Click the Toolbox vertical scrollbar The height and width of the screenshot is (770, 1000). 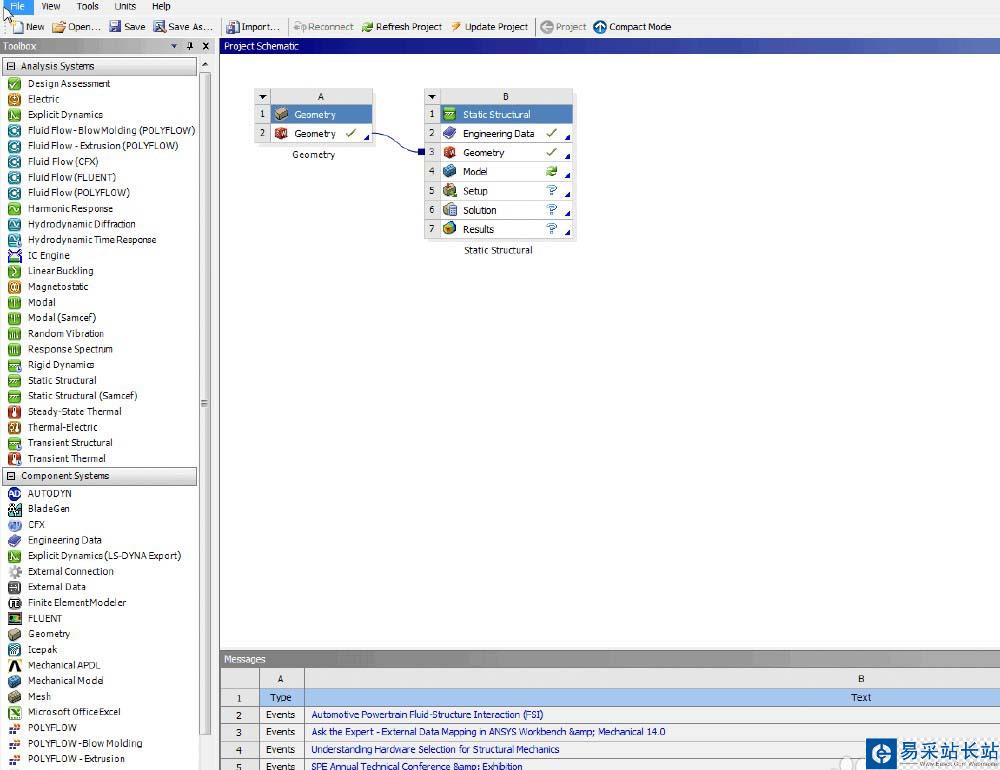tap(205, 402)
